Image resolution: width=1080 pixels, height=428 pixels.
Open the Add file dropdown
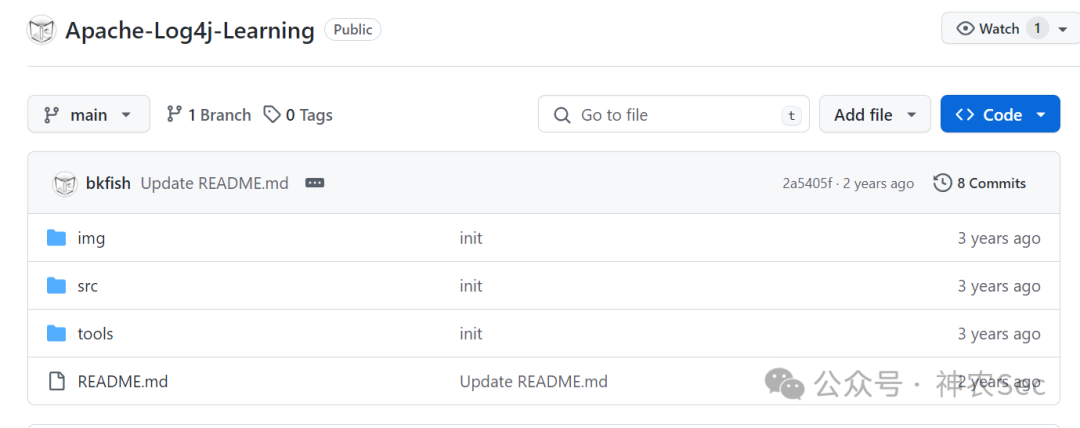coord(875,114)
